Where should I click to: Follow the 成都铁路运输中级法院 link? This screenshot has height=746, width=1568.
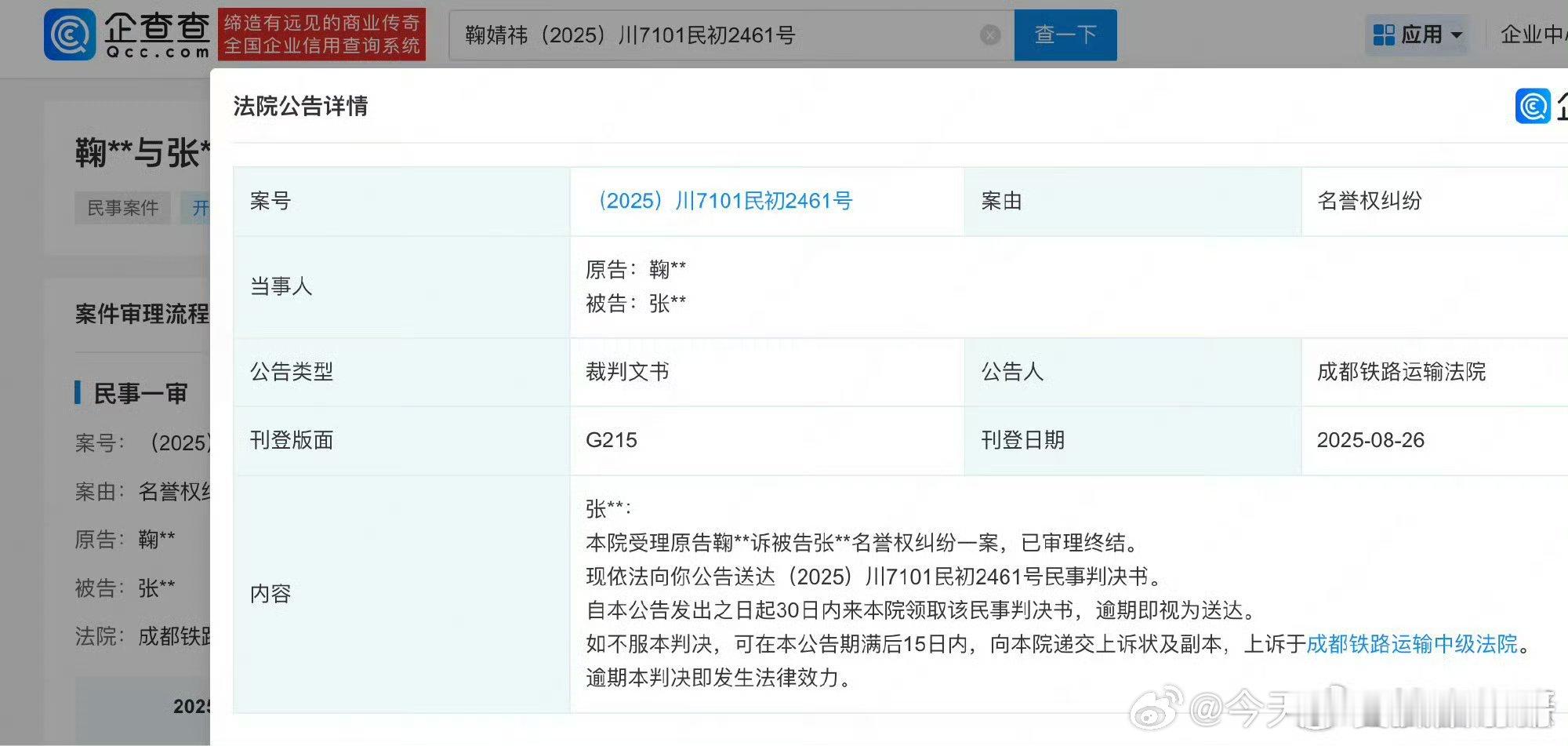pyautogui.click(x=1412, y=644)
